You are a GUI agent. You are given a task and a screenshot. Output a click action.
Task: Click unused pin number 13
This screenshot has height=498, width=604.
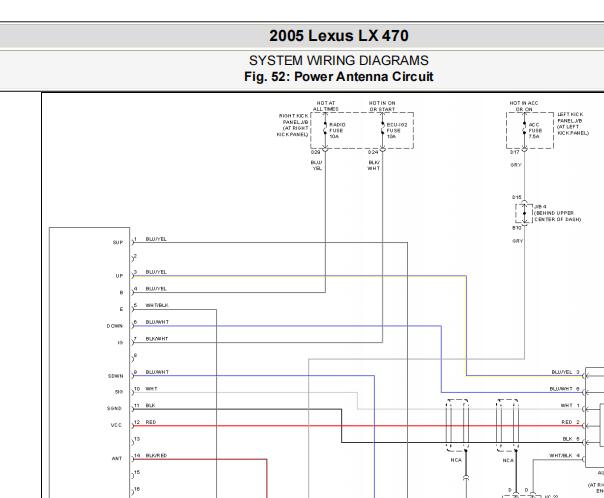click(137, 439)
